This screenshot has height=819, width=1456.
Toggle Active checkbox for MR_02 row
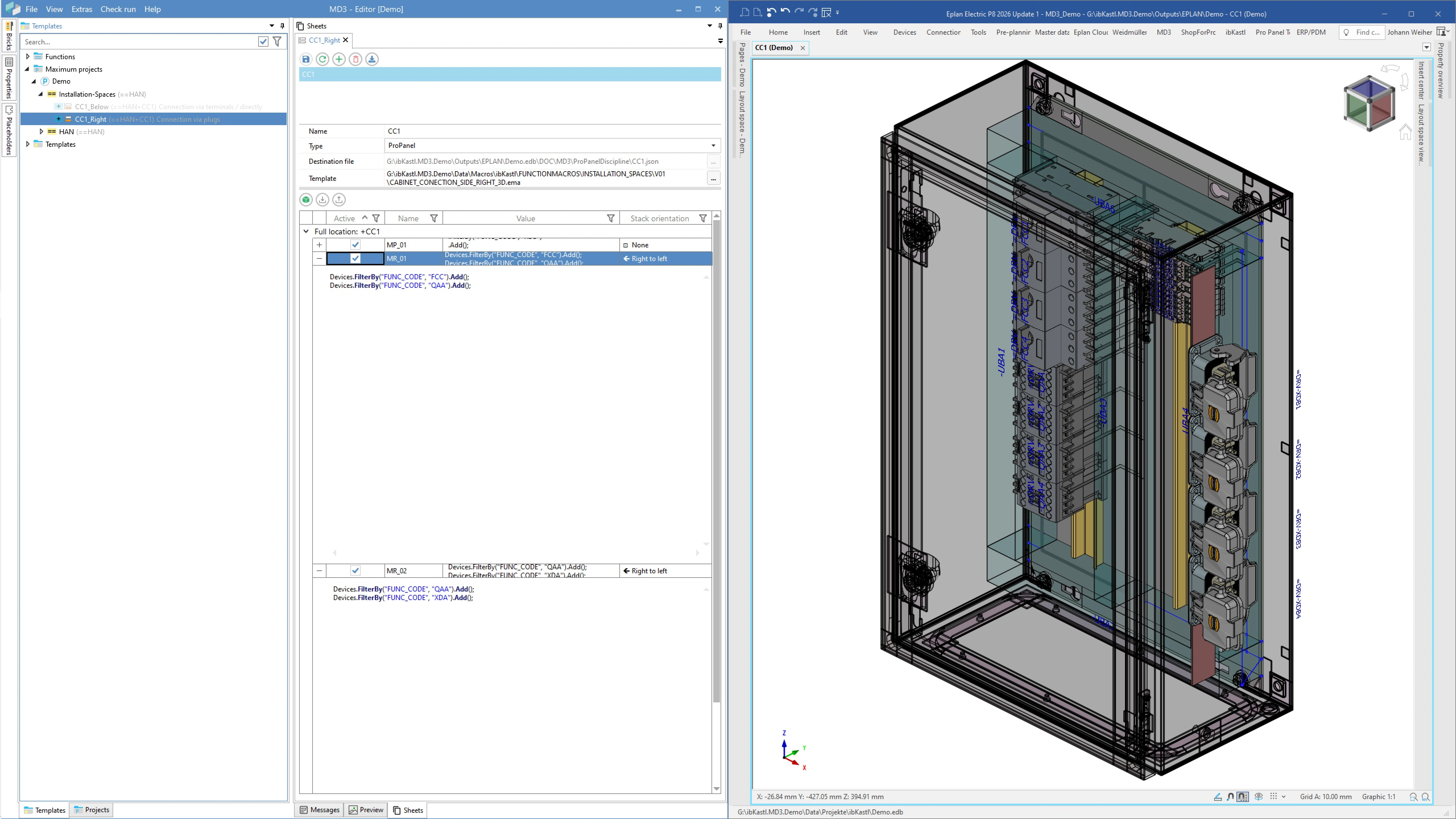(x=355, y=571)
